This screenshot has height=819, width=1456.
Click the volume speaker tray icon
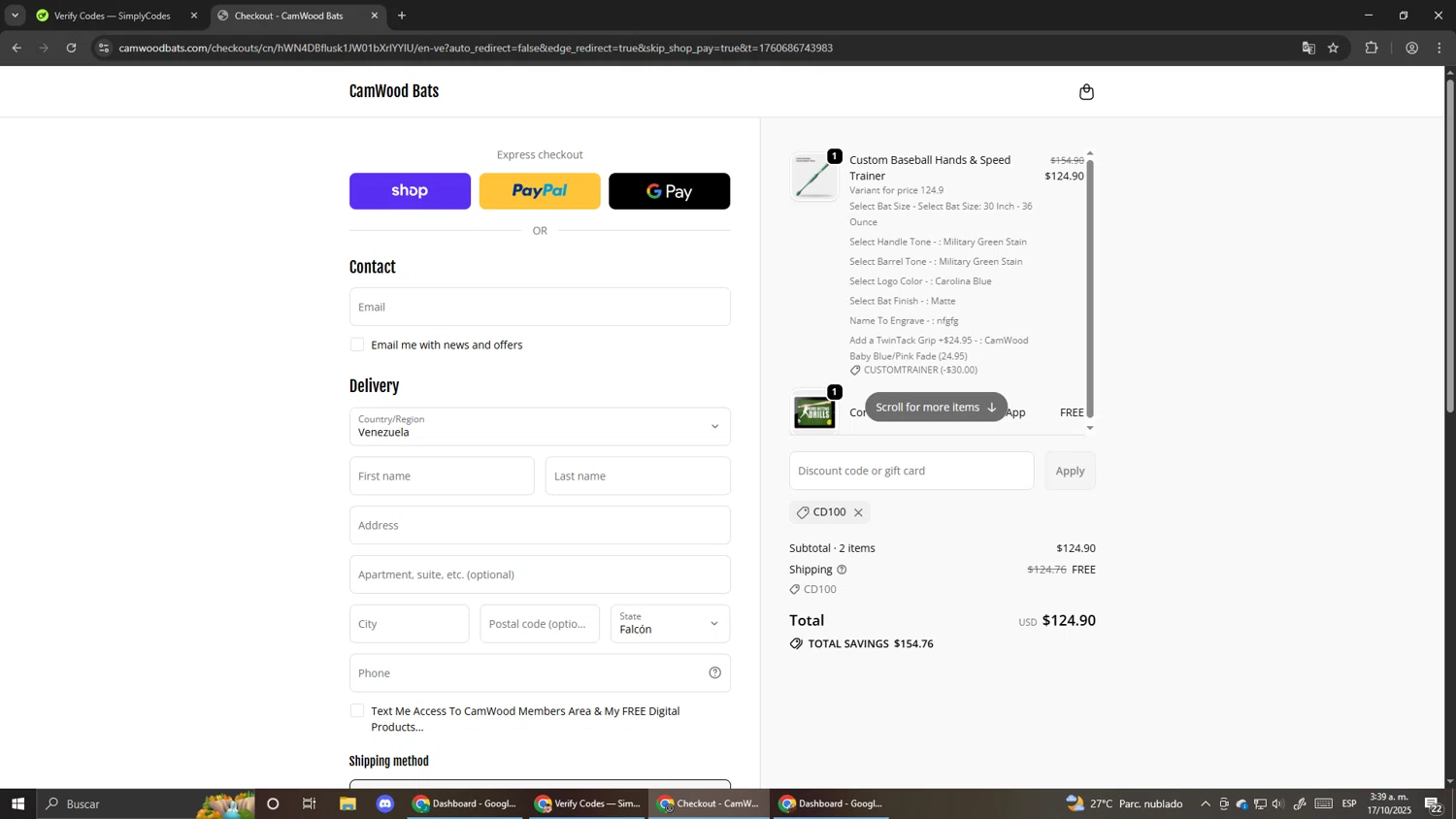pyautogui.click(x=1277, y=803)
